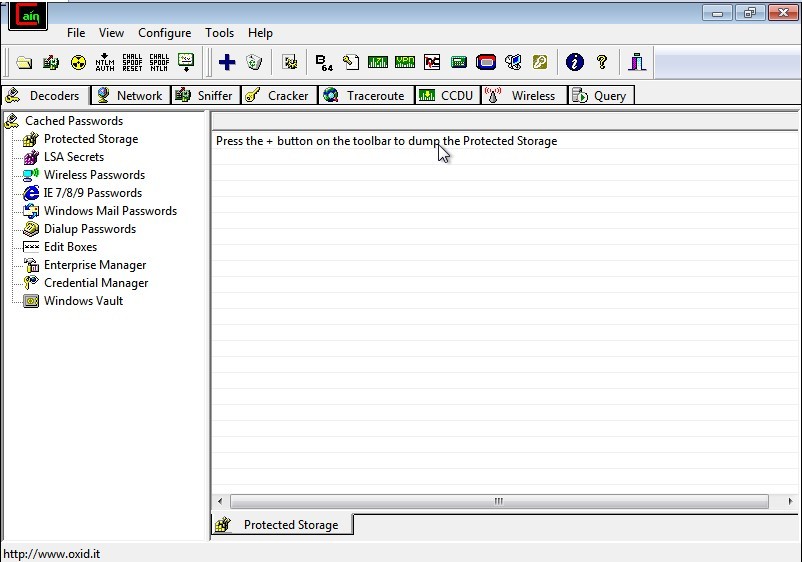Switch to the Cracker tab
The image size is (802, 562).
tap(279, 96)
